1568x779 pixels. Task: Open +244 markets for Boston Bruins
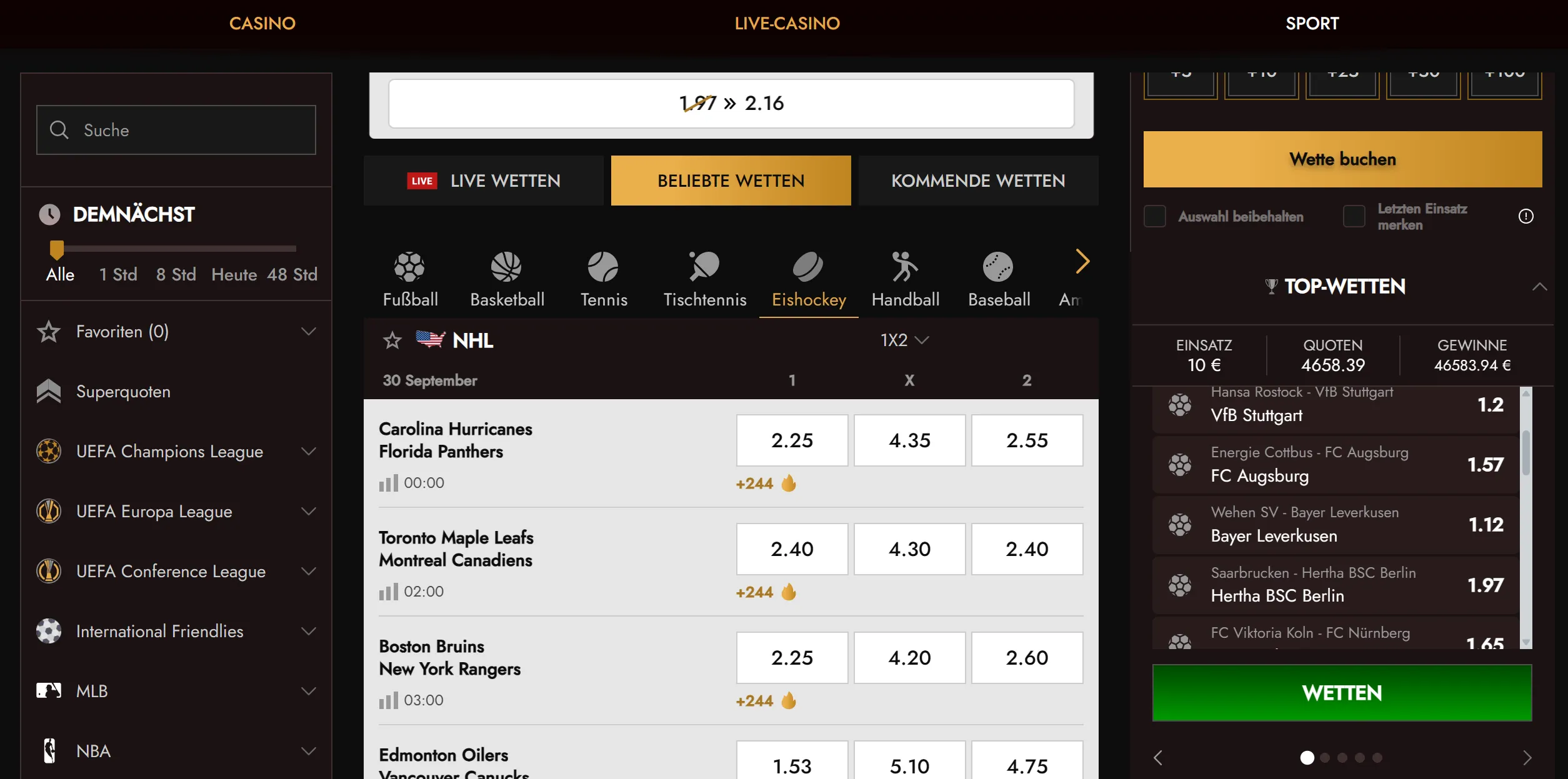pos(754,701)
